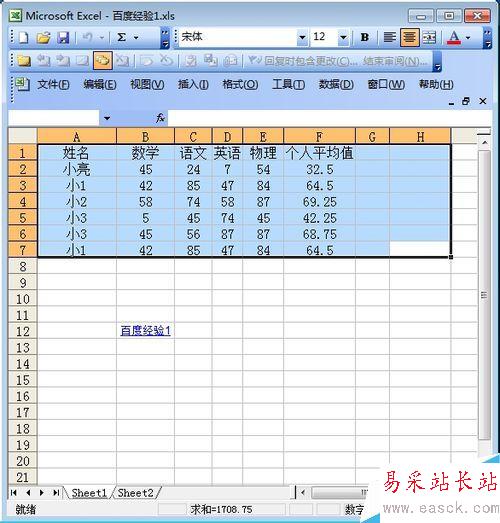Viewport: 500px width, 523px height.
Task: Click the reviewing toolbar folder icon
Action: coord(24,61)
